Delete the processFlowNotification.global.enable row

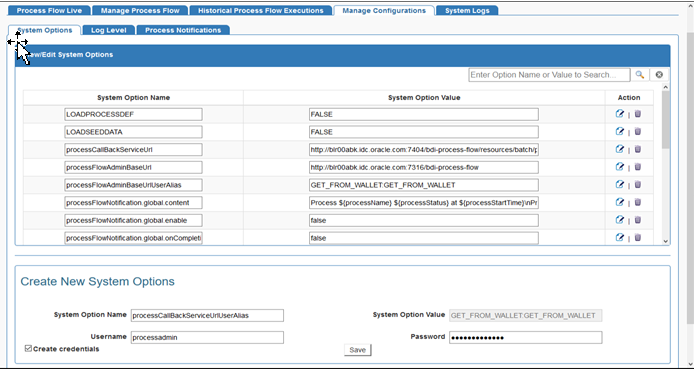coord(638,220)
